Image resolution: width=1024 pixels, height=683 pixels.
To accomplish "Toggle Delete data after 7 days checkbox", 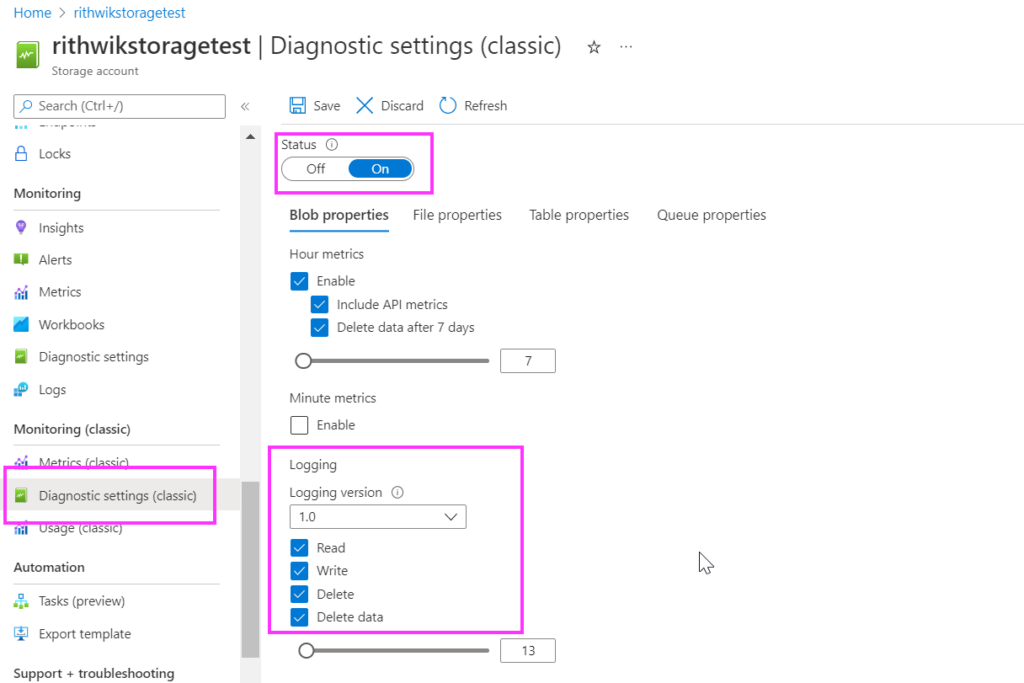I will pos(319,327).
